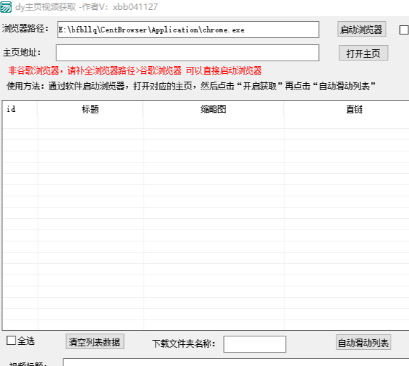Screen dimensions: 409x366
Task: Select the 直链 column header
Action: pyautogui.click(x=347, y=109)
